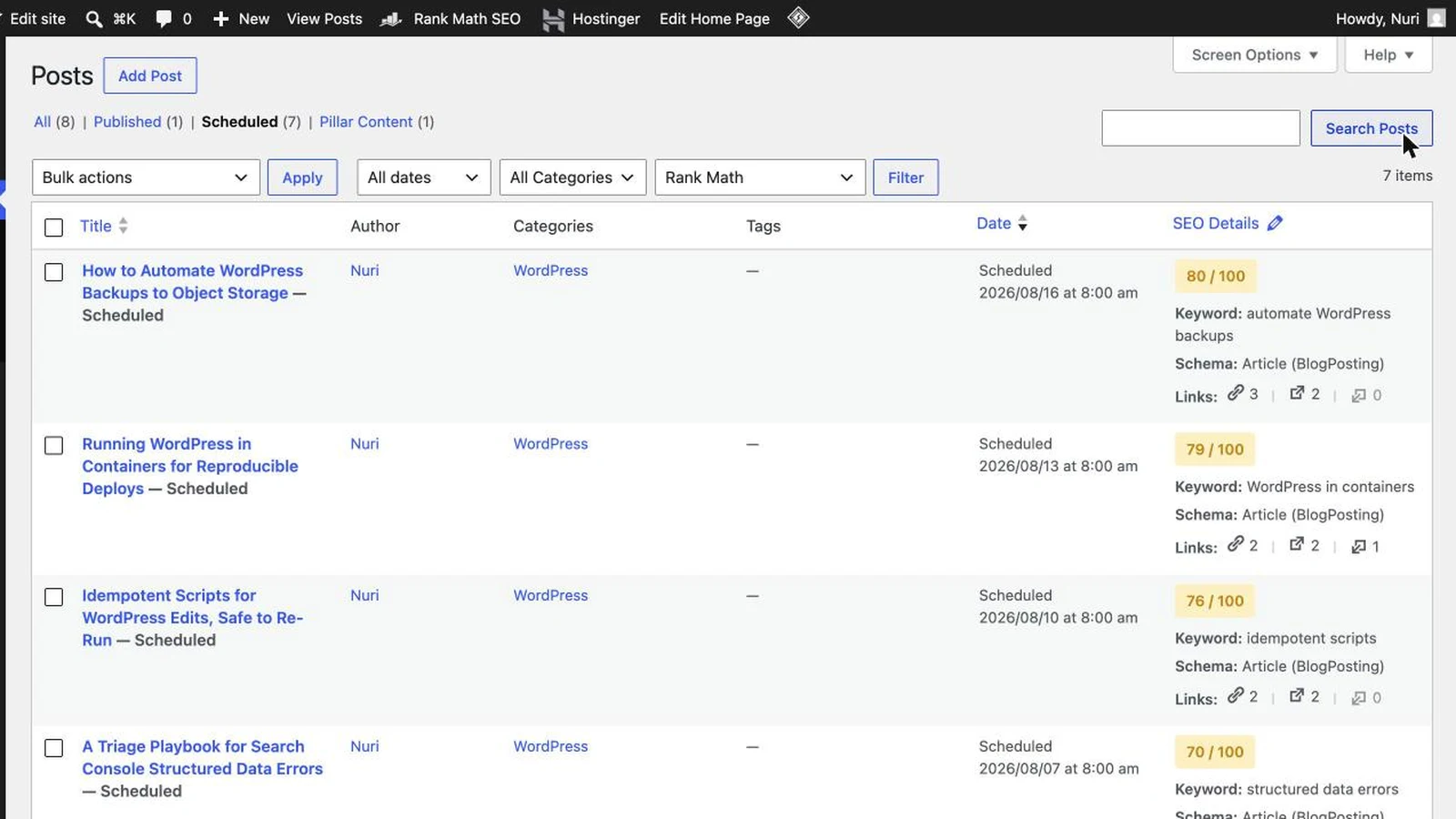Open the Hostinger logo icon
Image resolution: width=1456 pixels, height=819 pixels.
click(x=553, y=18)
